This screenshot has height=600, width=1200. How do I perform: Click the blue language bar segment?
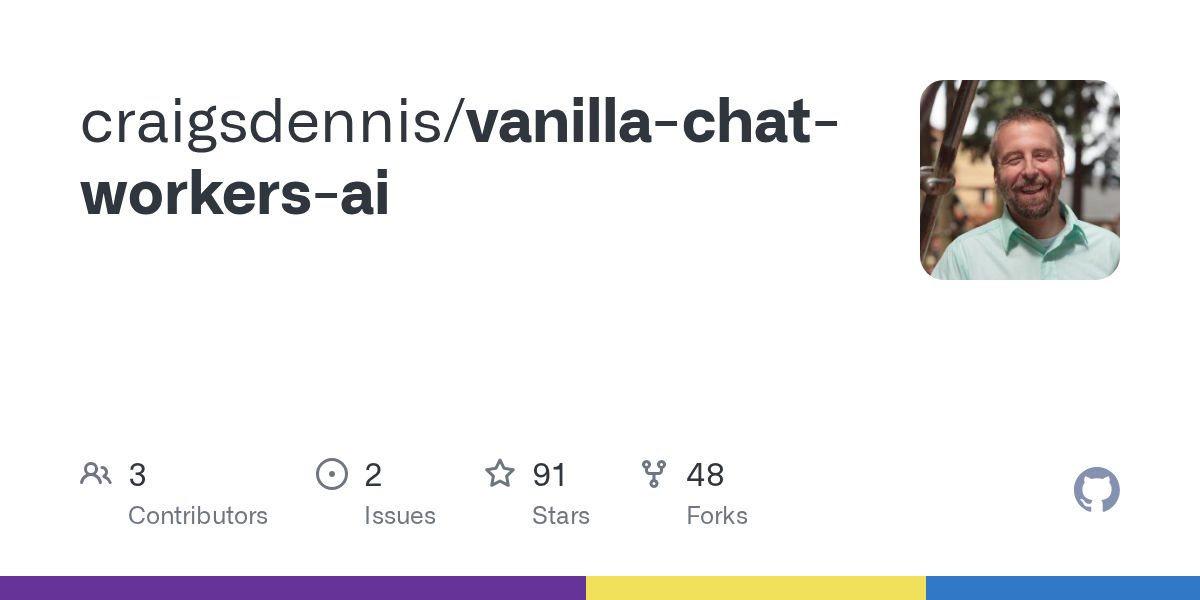[1062, 588]
